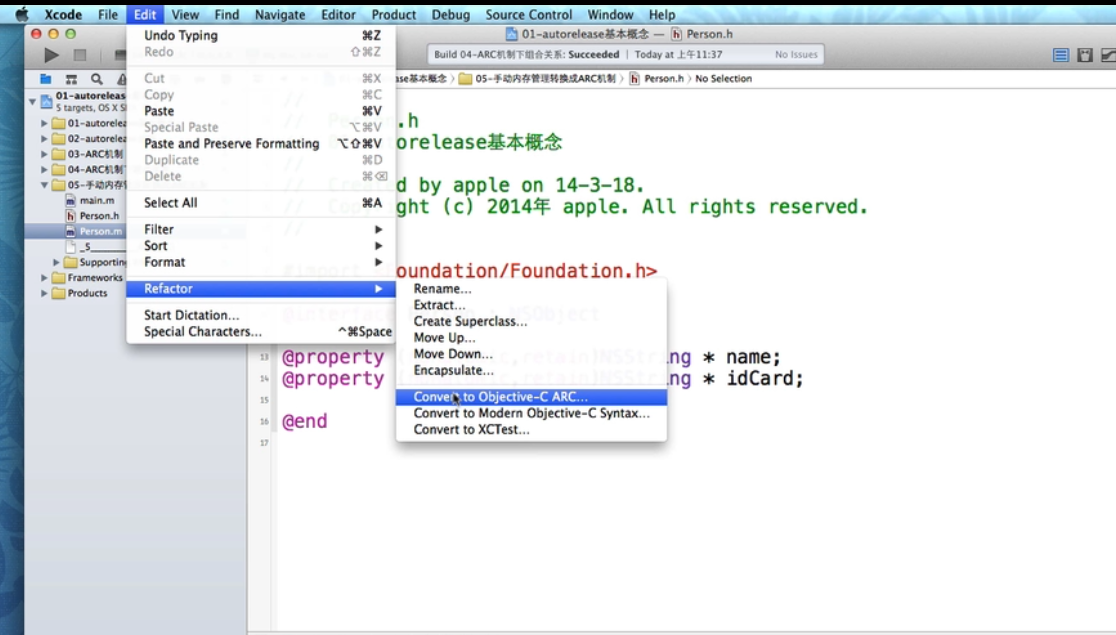Choose Convert to Modern Objective-C Syntax

(x=531, y=414)
